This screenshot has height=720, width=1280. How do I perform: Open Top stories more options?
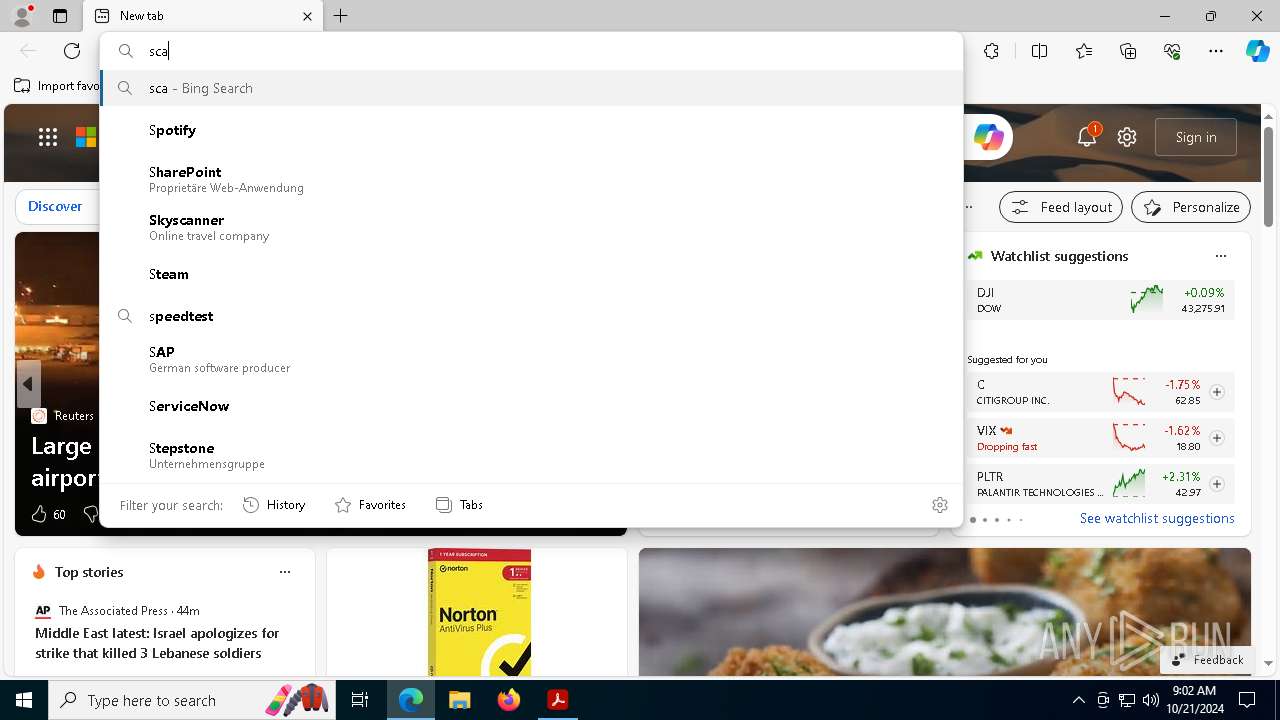(x=285, y=572)
